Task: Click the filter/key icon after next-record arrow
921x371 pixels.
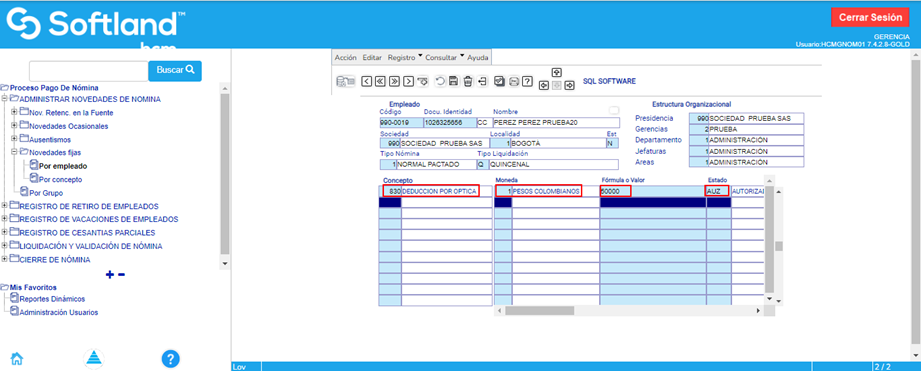Action: click(x=422, y=81)
